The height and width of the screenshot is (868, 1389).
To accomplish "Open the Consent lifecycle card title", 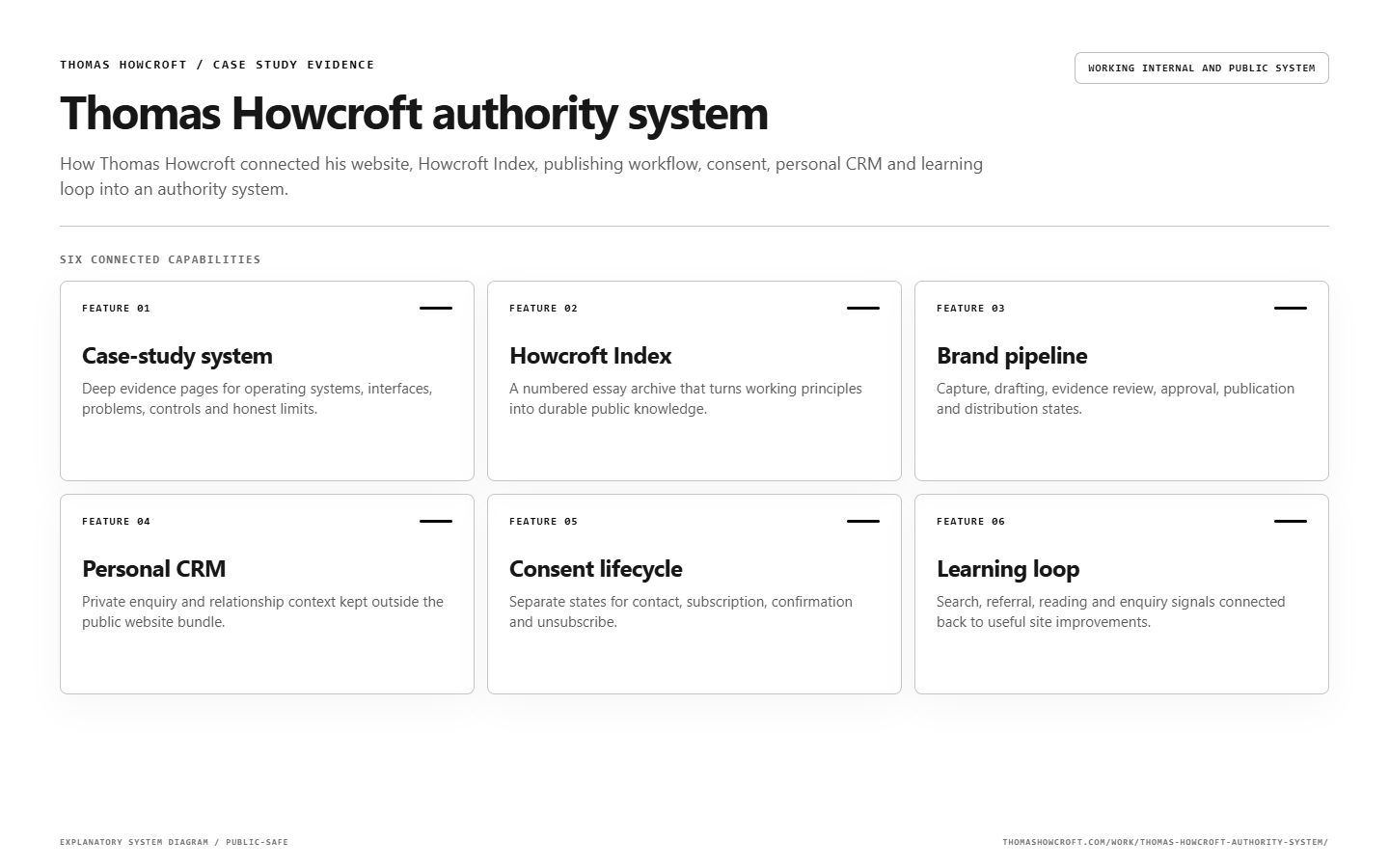I will click(596, 569).
